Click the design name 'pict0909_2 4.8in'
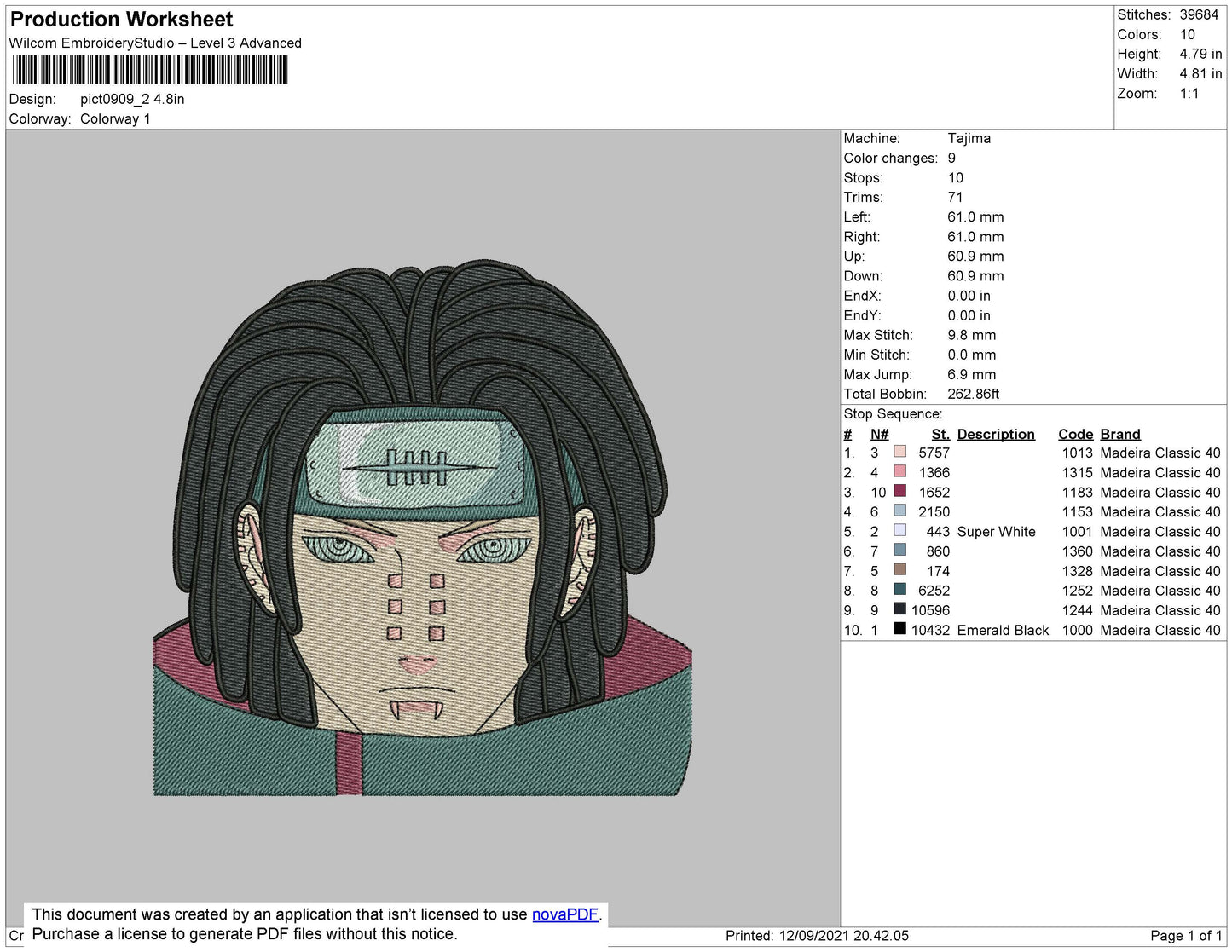Screen dimensions: 1232x952 [132, 99]
